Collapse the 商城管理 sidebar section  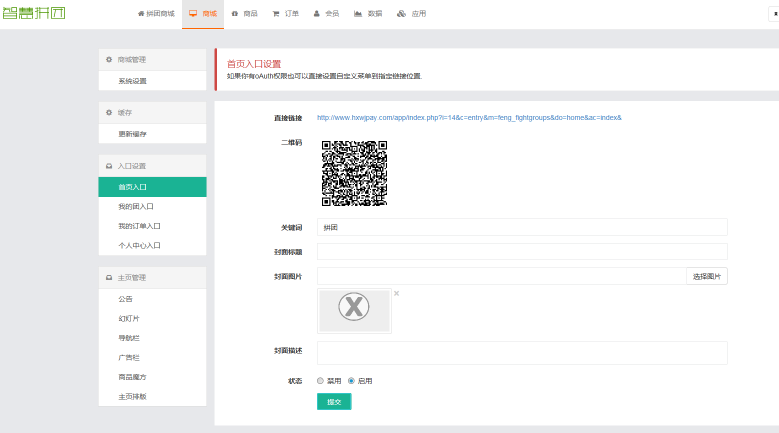point(153,60)
